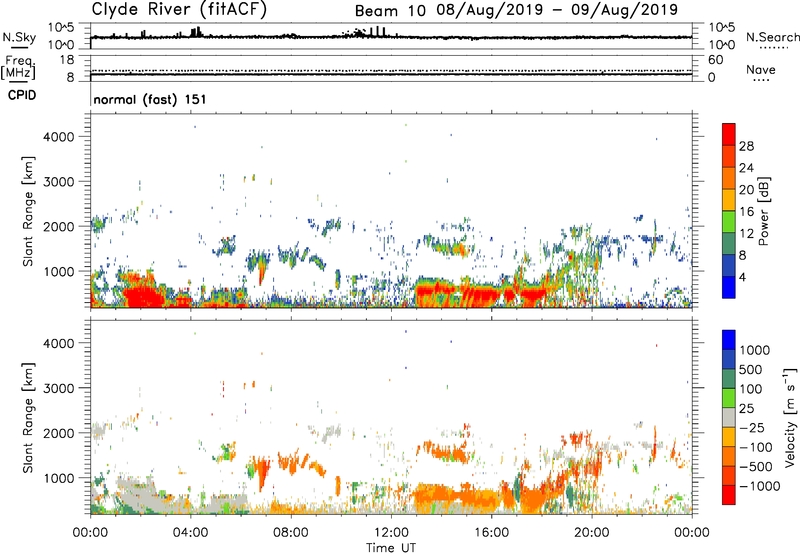Click the noise spike near 04:00 in N.Sky panel
800x554 pixels.
pyautogui.click(x=196, y=32)
